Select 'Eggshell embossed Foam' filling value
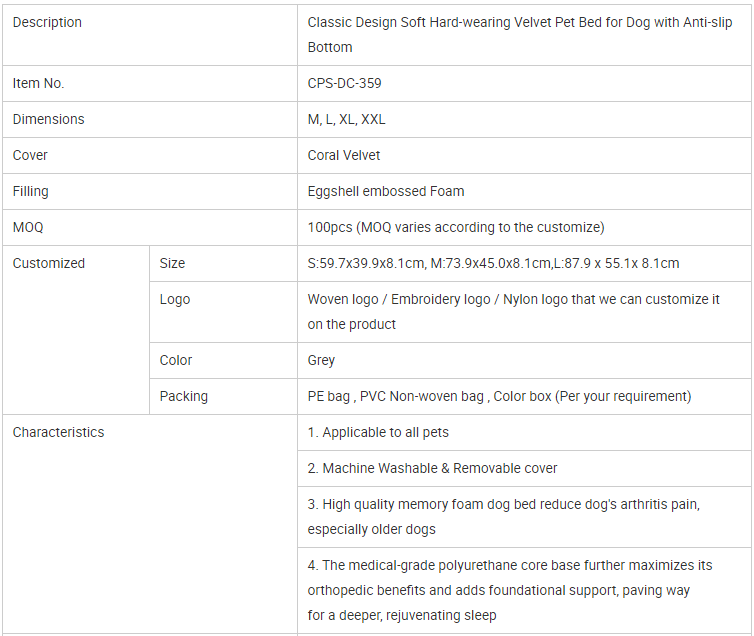The height and width of the screenshot is (636, 754). click(386, 192)
